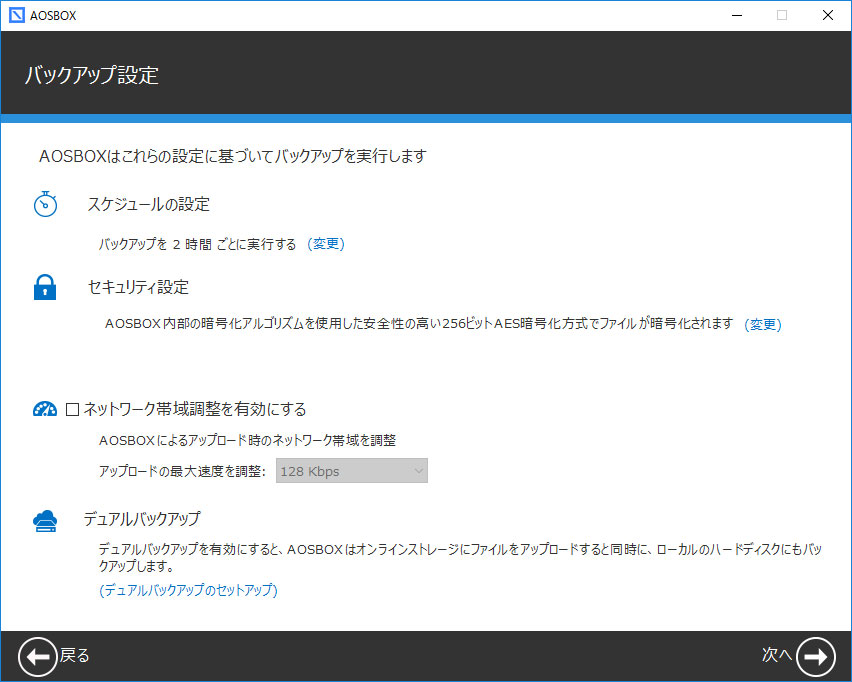
Task: Click the セキュリティ設定 heading
Action: [x=138, y=287]
